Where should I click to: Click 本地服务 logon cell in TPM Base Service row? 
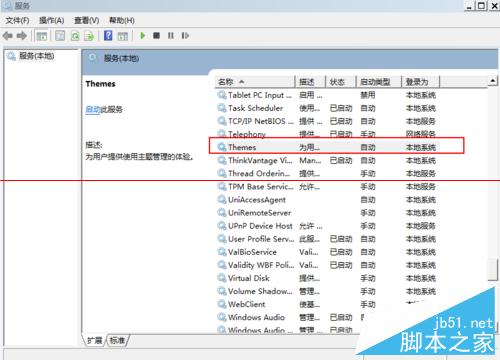(421, 186)
